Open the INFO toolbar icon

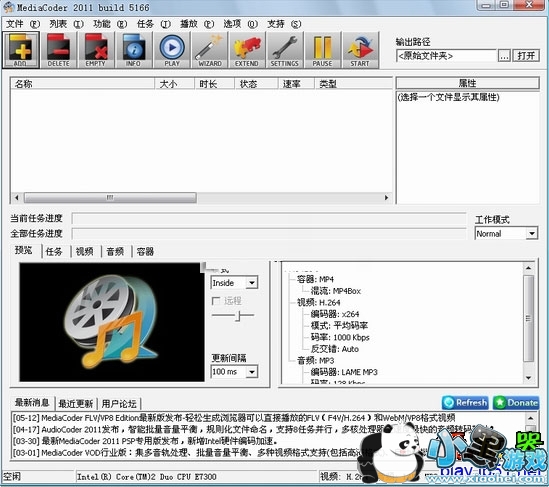[133, 50]
